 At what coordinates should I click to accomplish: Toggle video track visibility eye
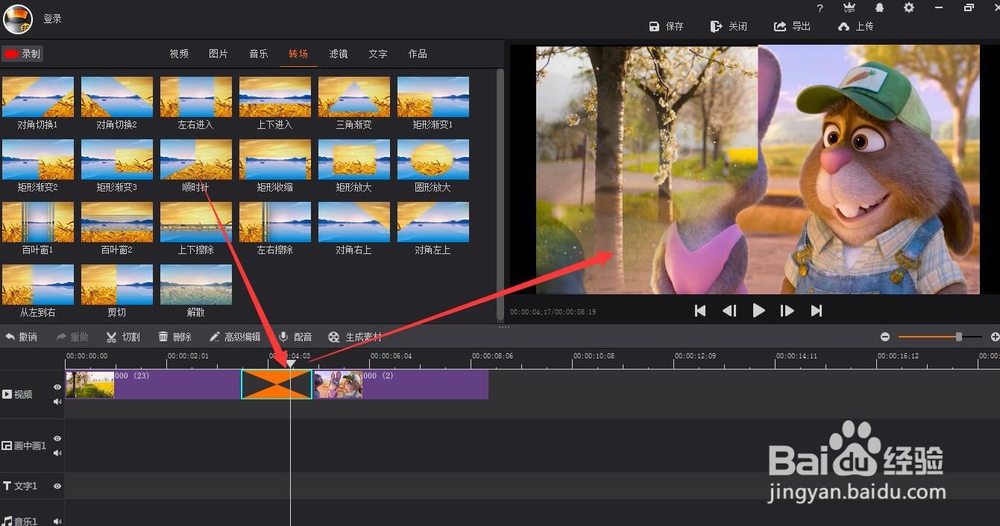57,387
